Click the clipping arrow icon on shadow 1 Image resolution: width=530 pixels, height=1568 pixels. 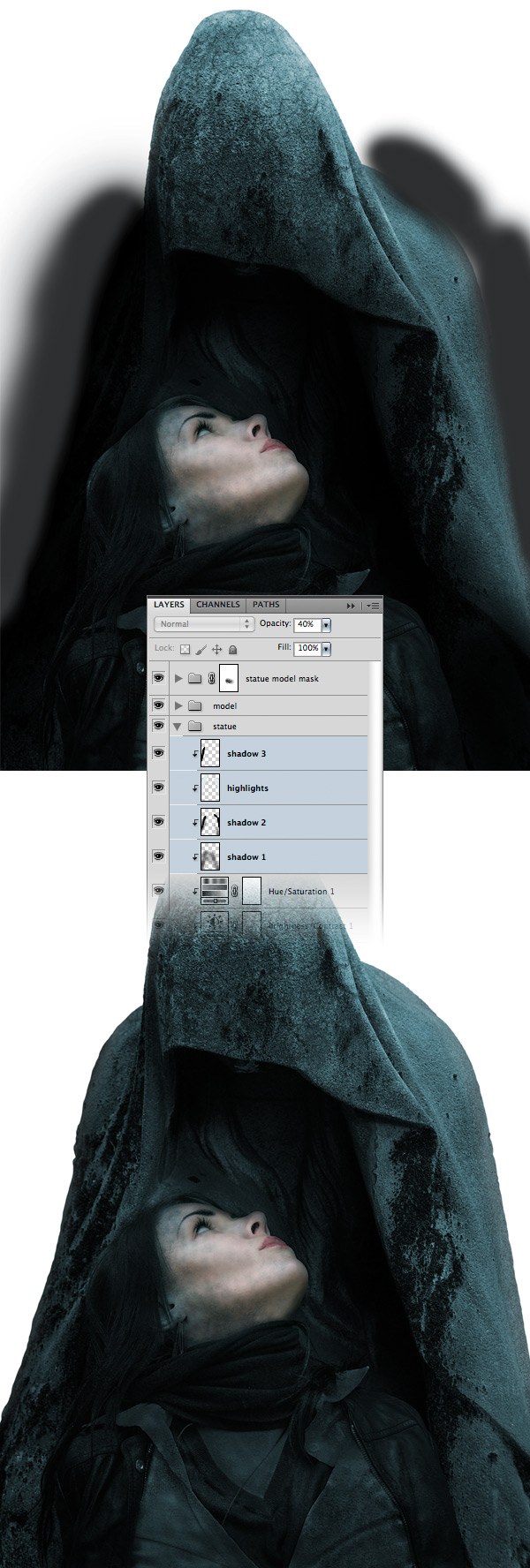196,857
